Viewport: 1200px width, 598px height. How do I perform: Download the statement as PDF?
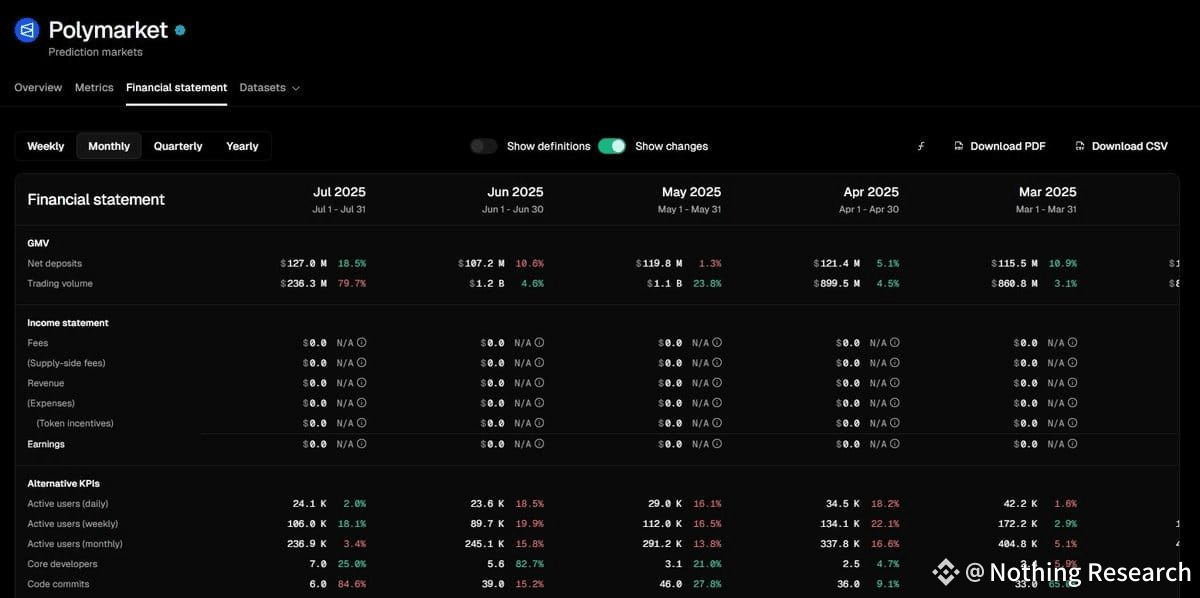coord(999,146)
